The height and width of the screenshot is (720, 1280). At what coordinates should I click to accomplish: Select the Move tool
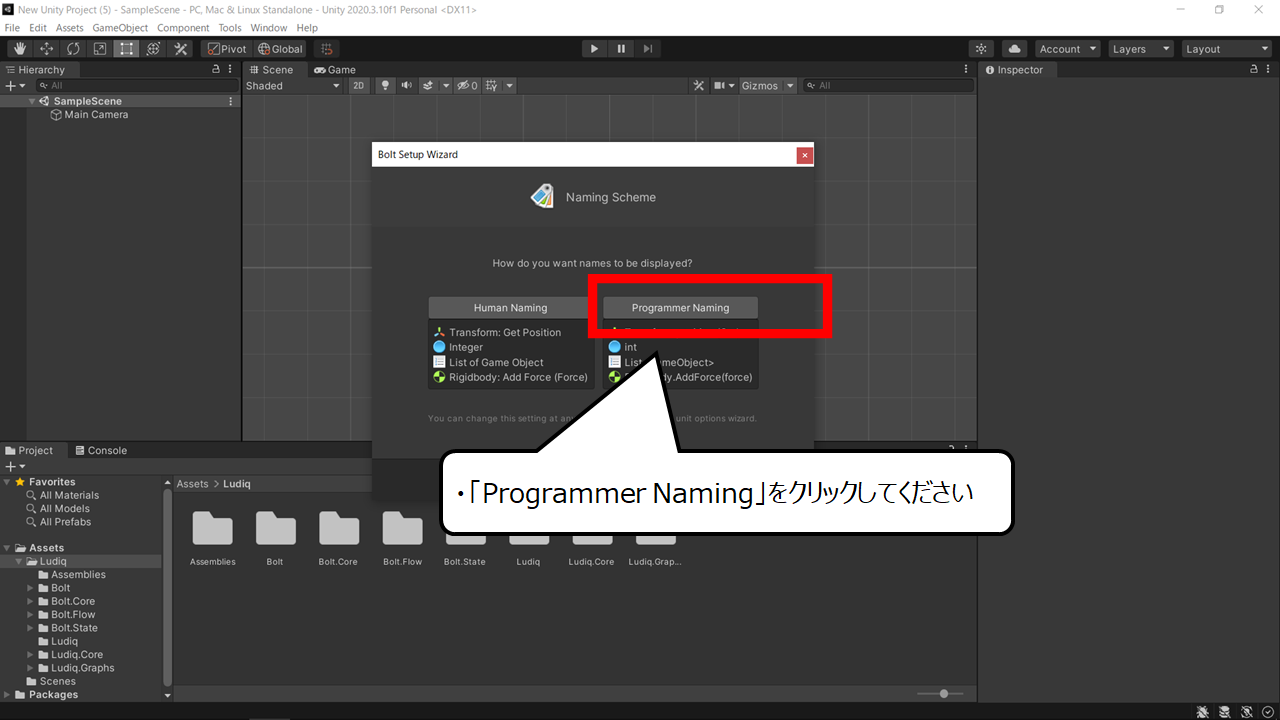[46, 49]
